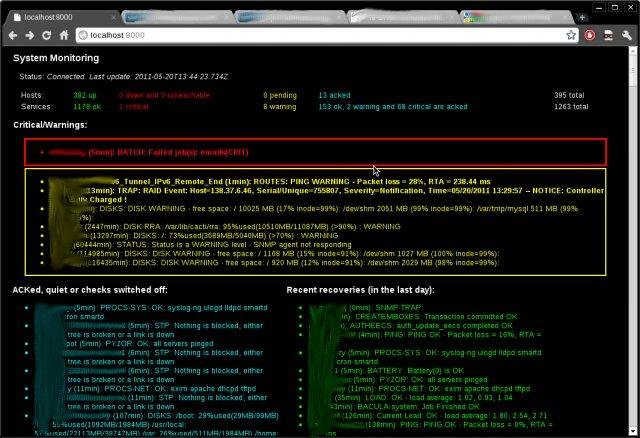Open the browser home page icon
The width and height of the screenshot is (640, 438).
point(64,36)
